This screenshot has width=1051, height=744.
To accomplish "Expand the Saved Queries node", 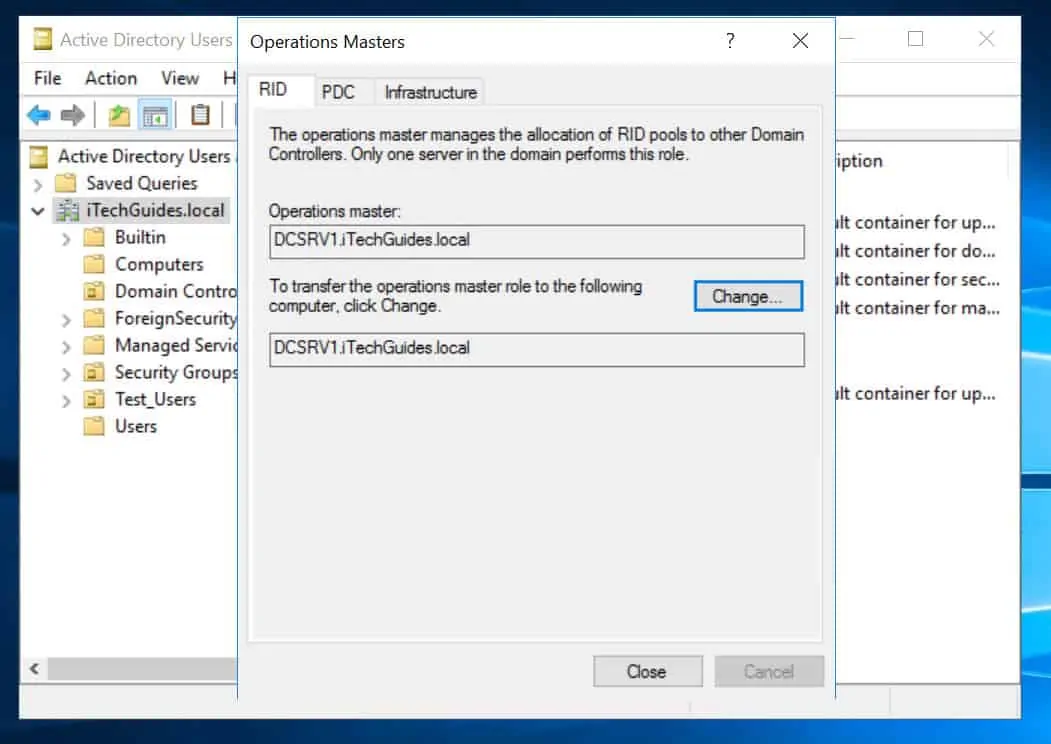I will [38, 184].
